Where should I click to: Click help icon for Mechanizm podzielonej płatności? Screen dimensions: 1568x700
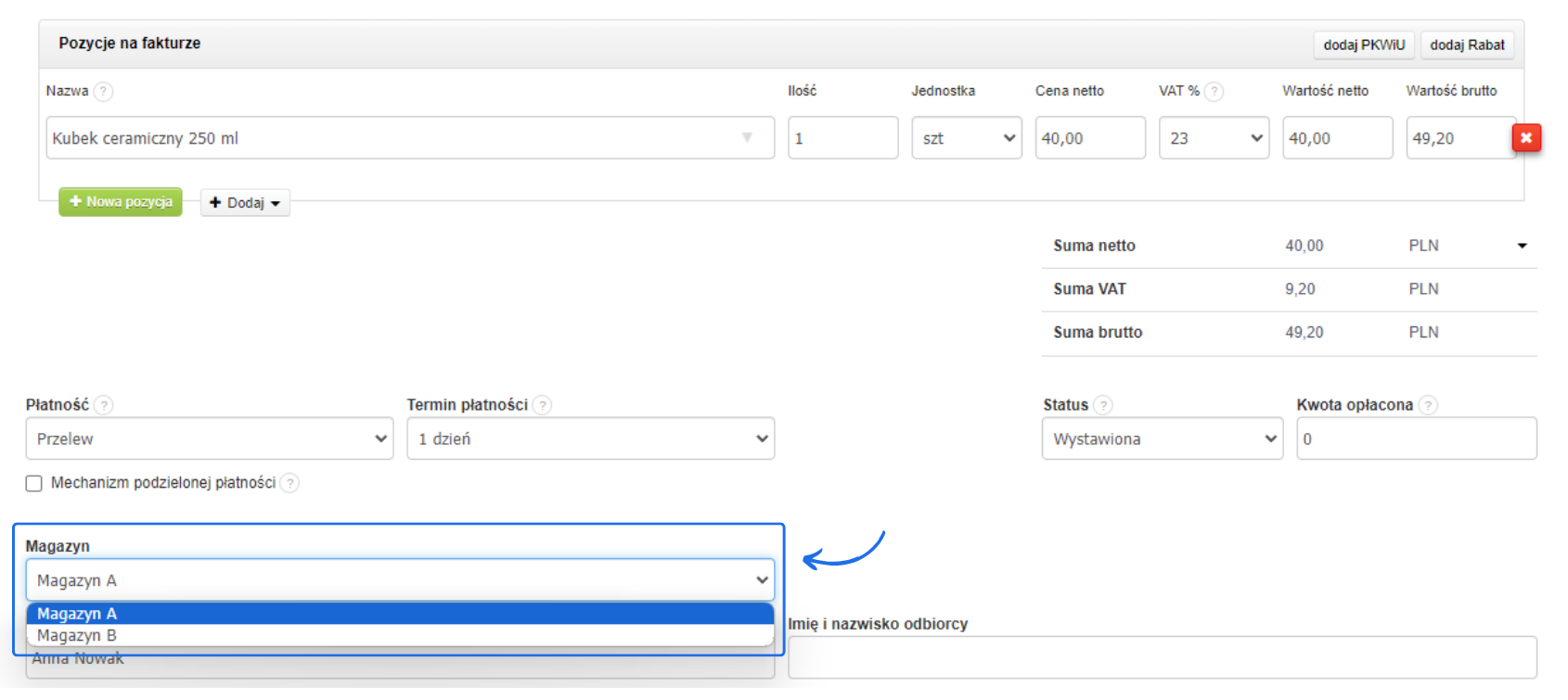coord(289,483)
